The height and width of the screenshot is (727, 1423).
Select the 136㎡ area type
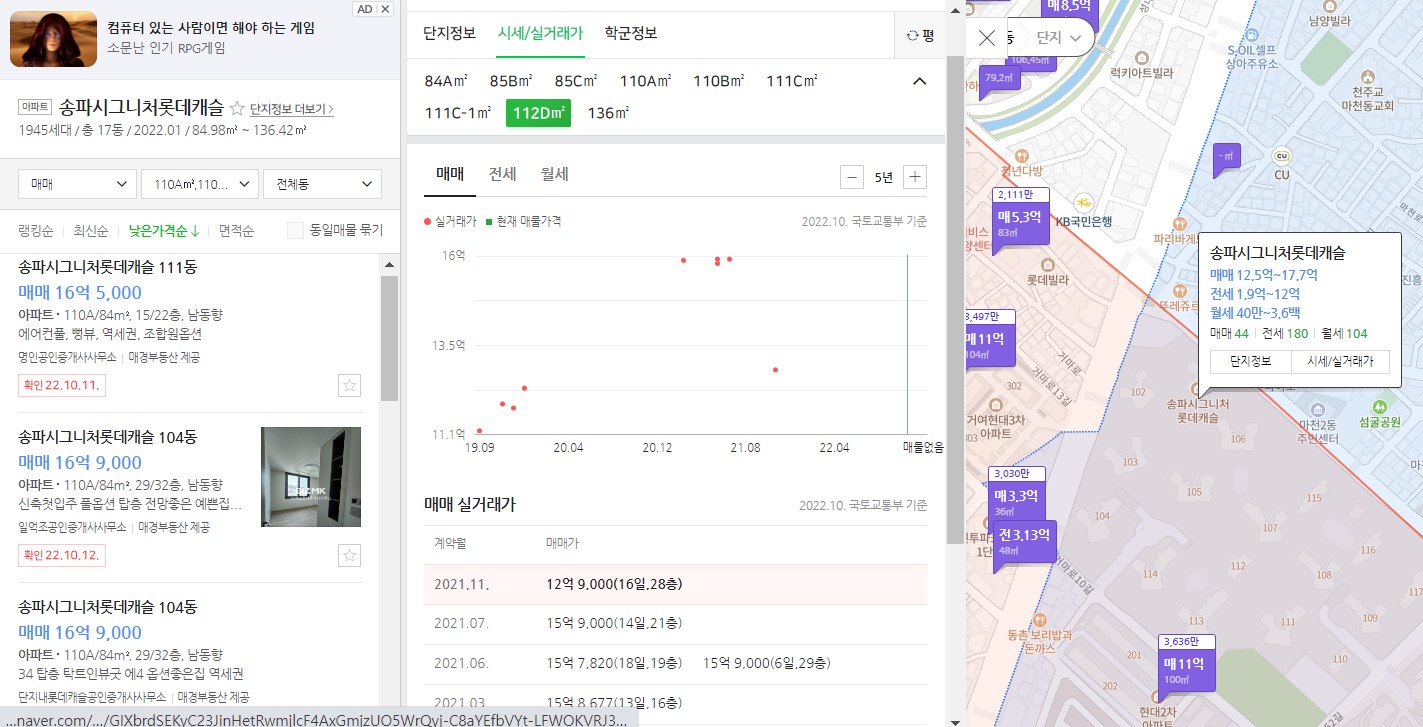(608, 113)
